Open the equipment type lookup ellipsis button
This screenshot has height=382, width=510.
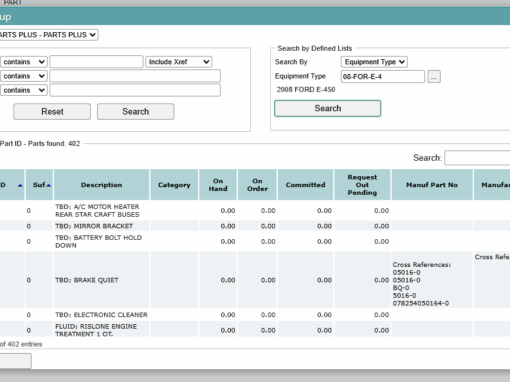434,77
